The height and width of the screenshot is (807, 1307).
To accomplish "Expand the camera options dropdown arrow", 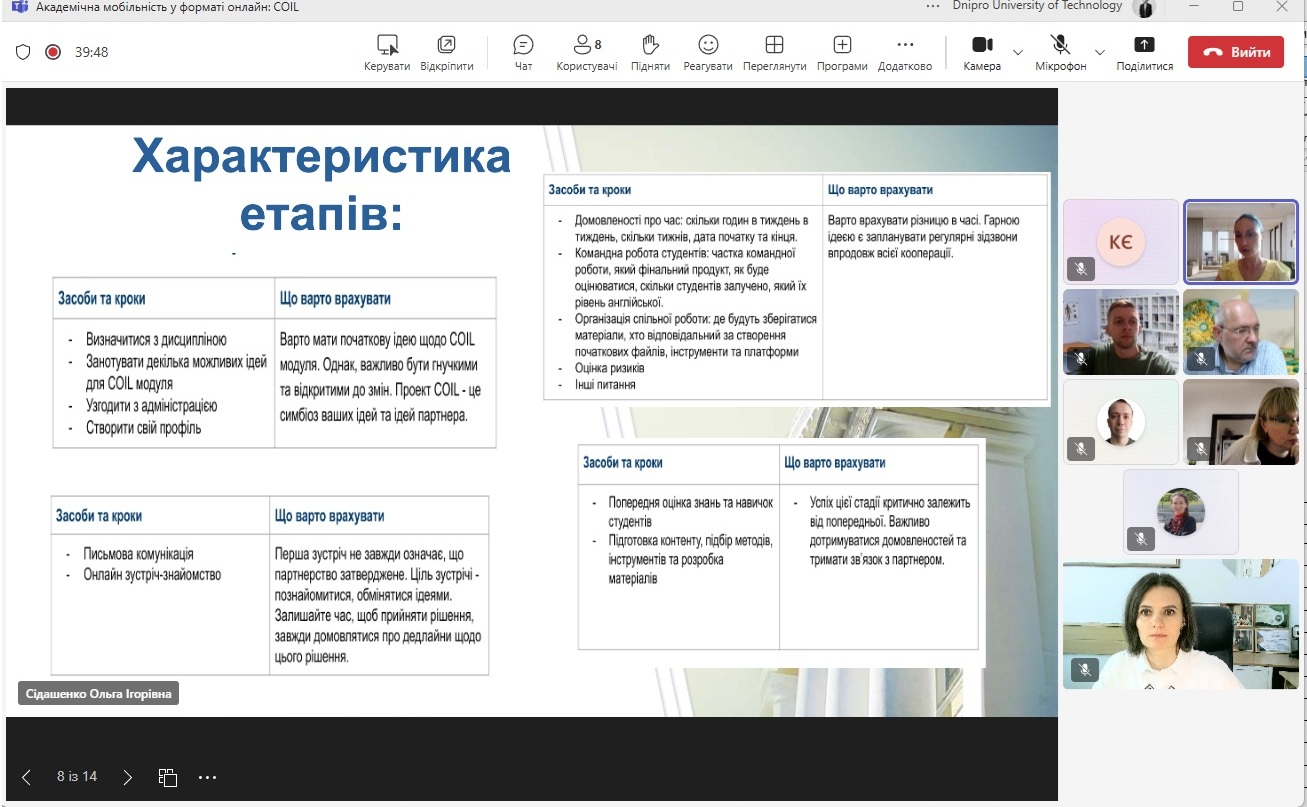I will 1018,52.
